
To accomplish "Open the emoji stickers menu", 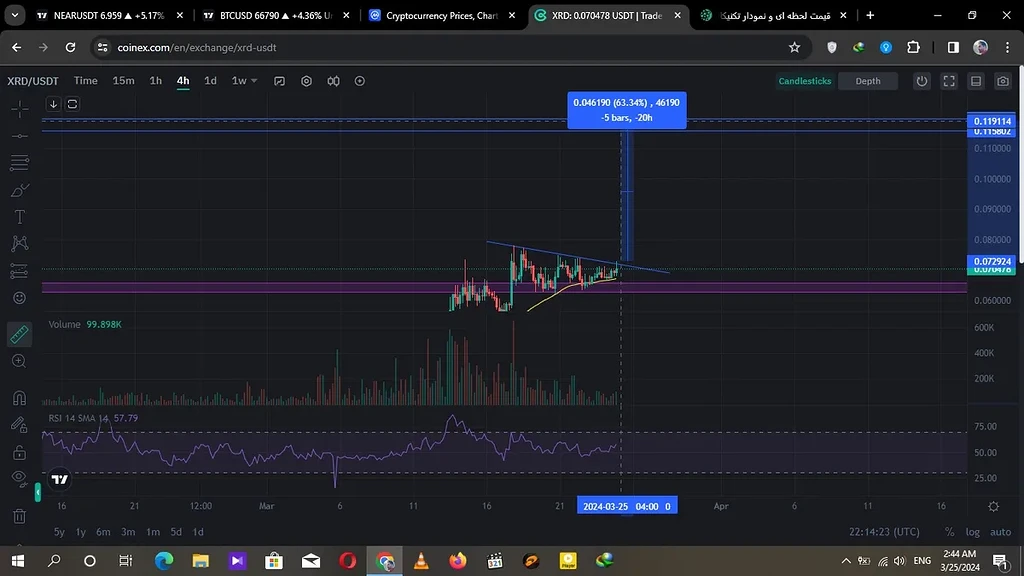I will [x=19, y=297].
